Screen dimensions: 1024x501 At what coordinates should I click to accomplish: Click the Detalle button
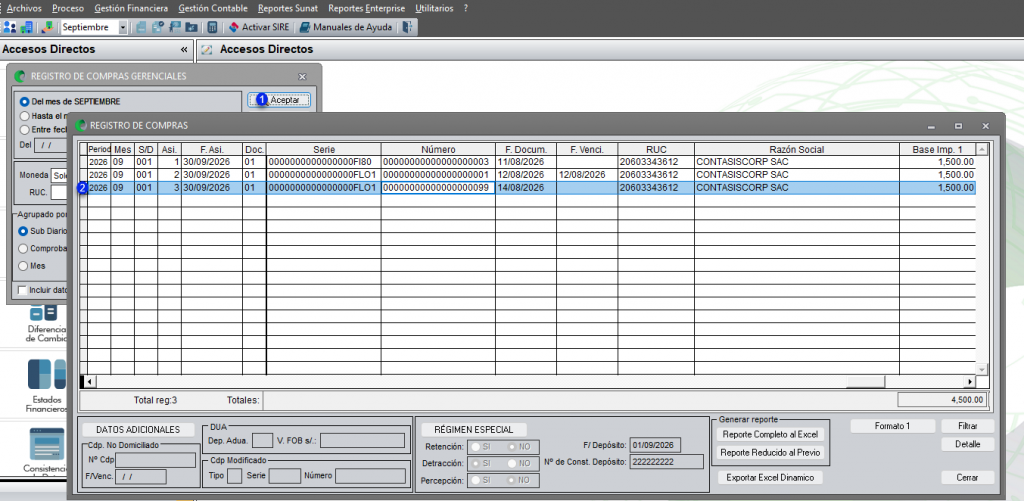[968, 444]
